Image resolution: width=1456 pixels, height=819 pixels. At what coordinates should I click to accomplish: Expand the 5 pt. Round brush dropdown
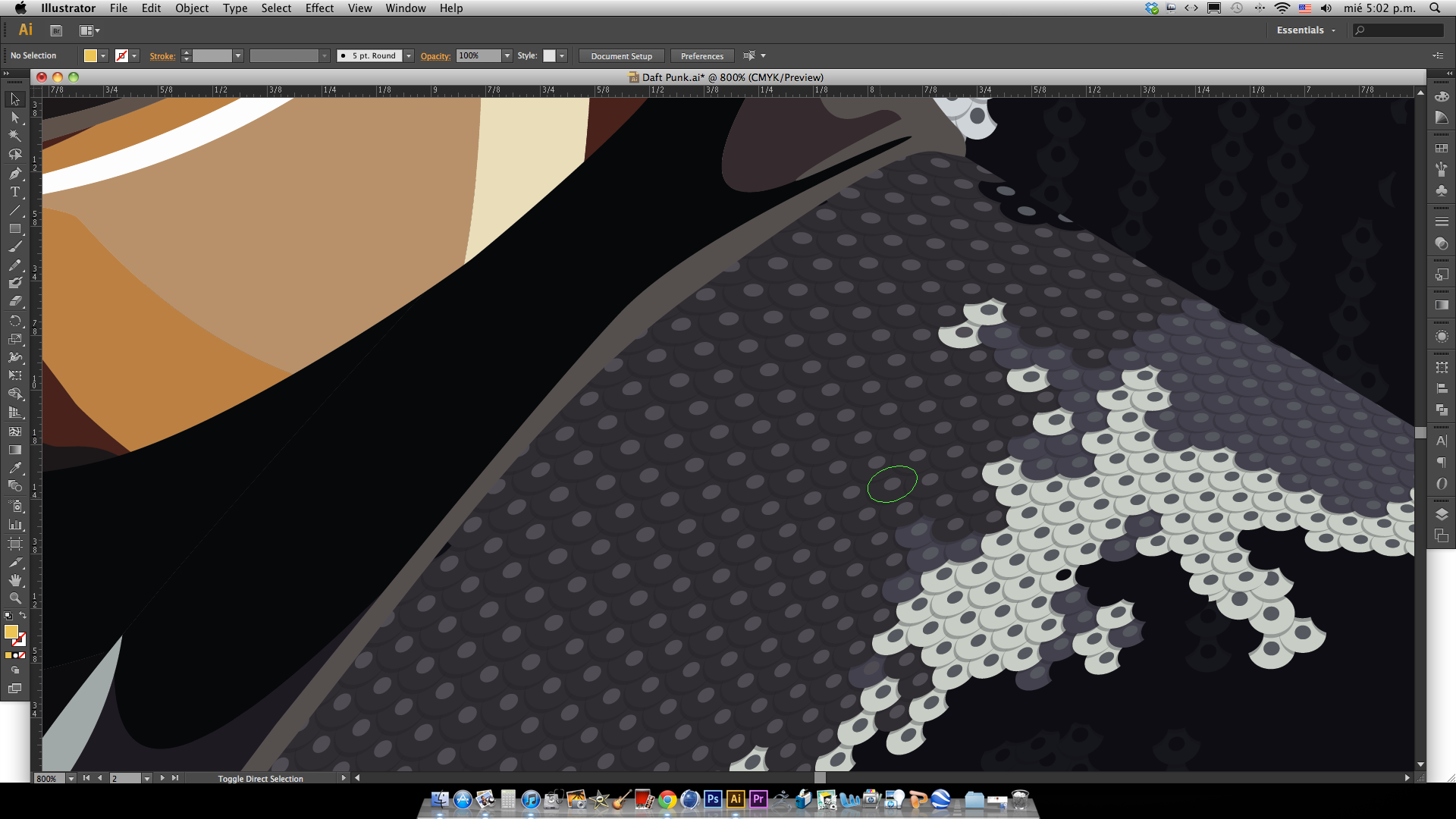pos(409,56)
